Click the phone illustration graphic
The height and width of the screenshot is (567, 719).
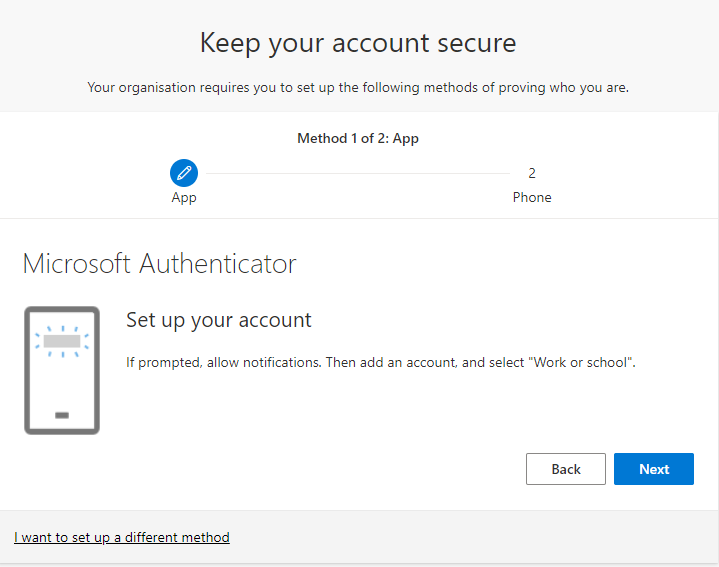click(62, 370)
